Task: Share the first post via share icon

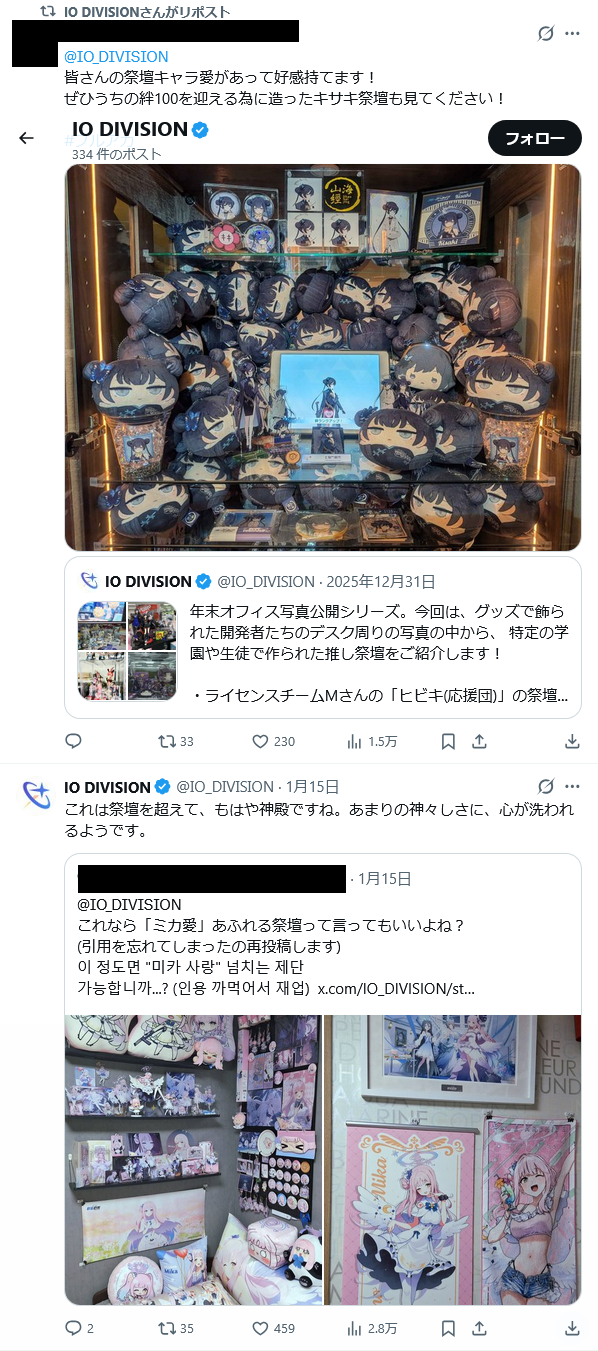Action: coord(479,741)
